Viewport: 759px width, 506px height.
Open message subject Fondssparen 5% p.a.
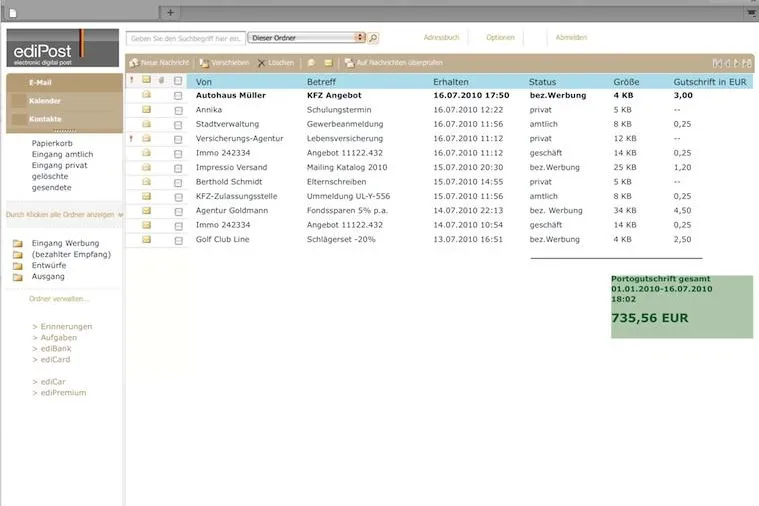347,211
